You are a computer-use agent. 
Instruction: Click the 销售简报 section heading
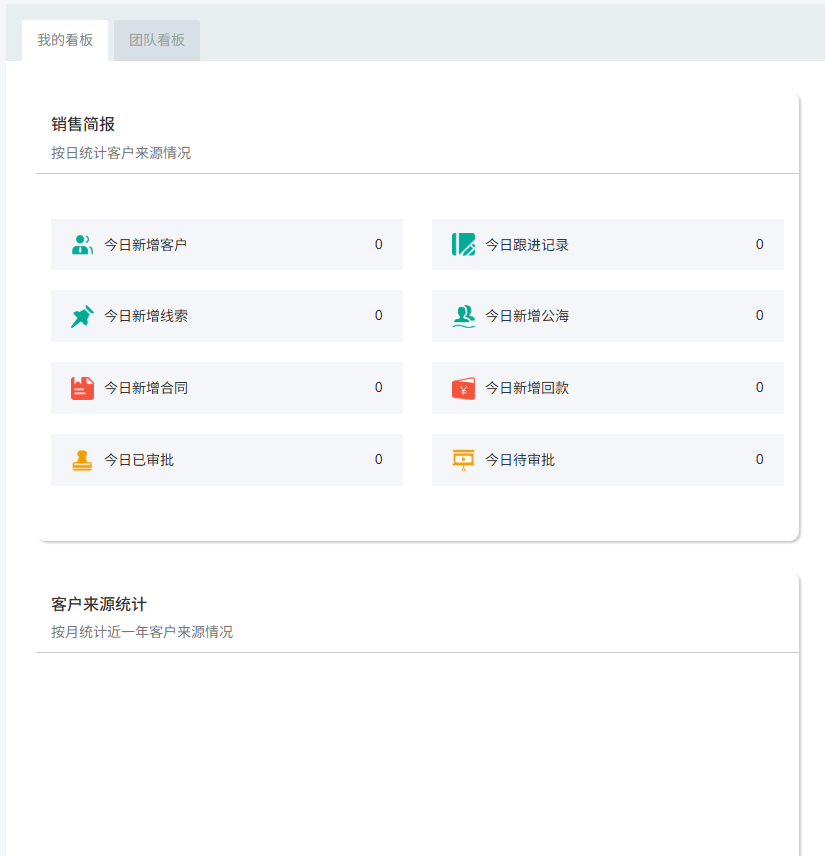click(83, 124)
